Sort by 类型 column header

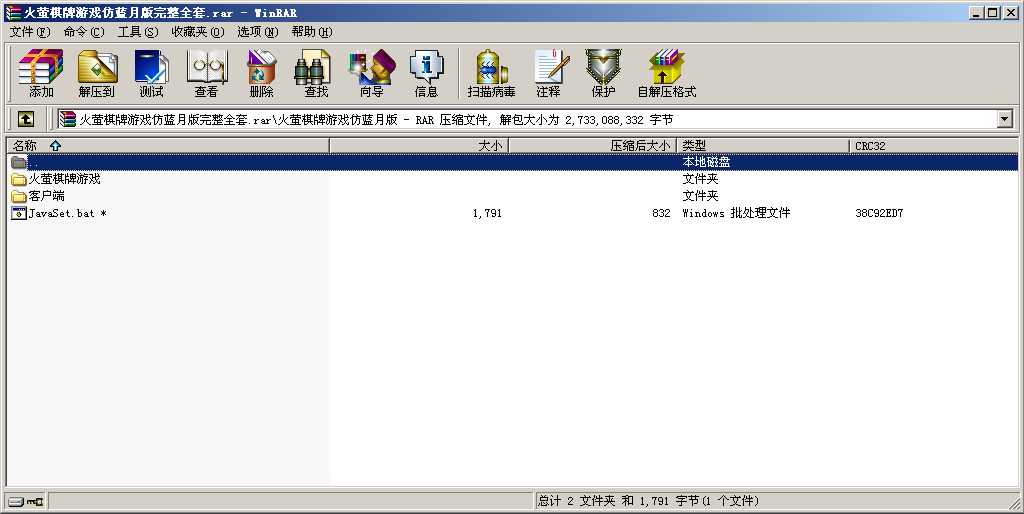tap(763, 146)
